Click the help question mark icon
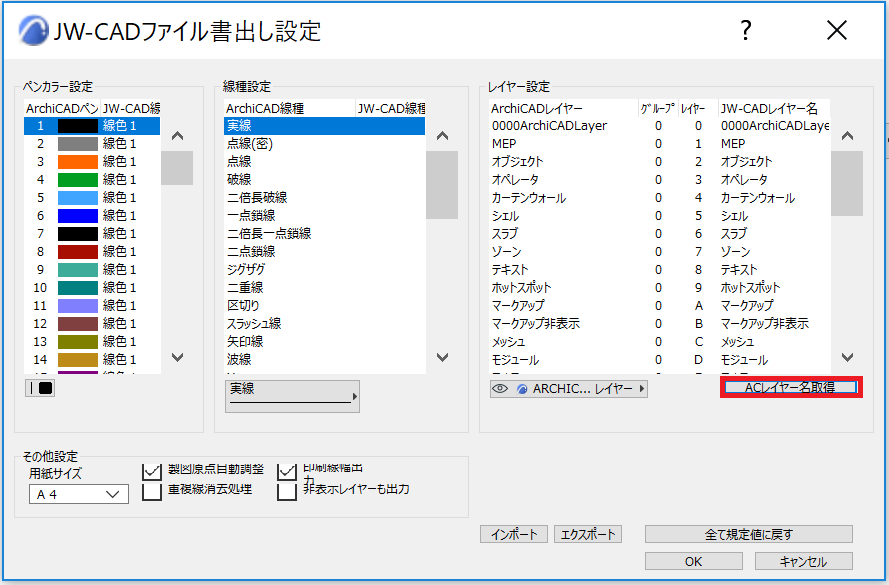Image resolution: width=889 pixels, height=585 pixels. coord(746,30)
